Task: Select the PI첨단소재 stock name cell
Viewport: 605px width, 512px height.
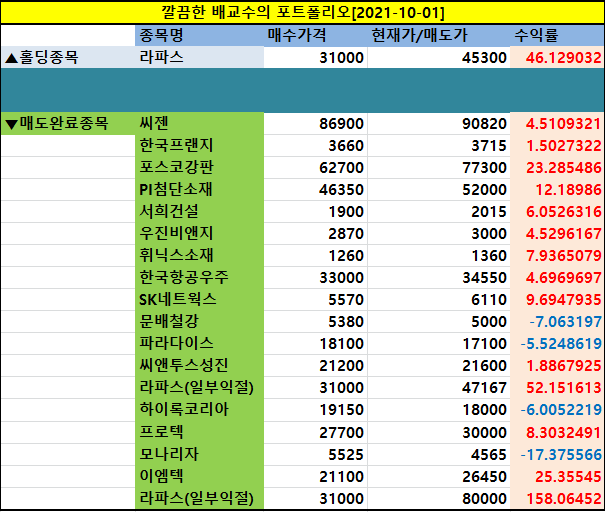Action: tap(199, 189)
